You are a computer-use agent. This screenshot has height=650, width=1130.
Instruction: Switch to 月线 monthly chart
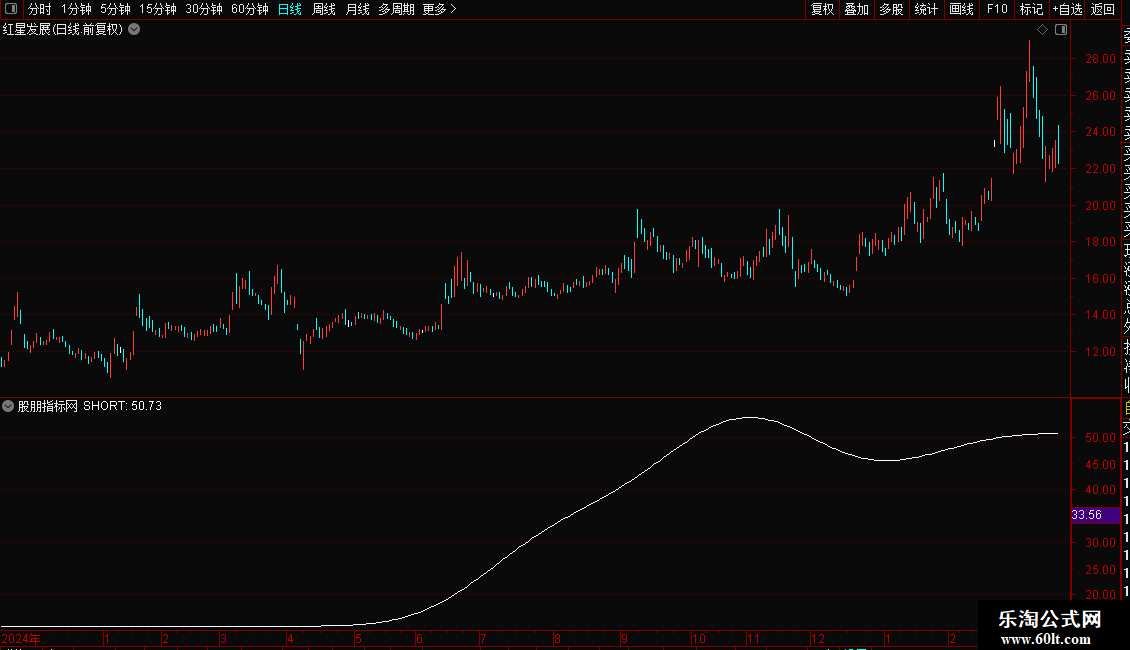point(357,9)
